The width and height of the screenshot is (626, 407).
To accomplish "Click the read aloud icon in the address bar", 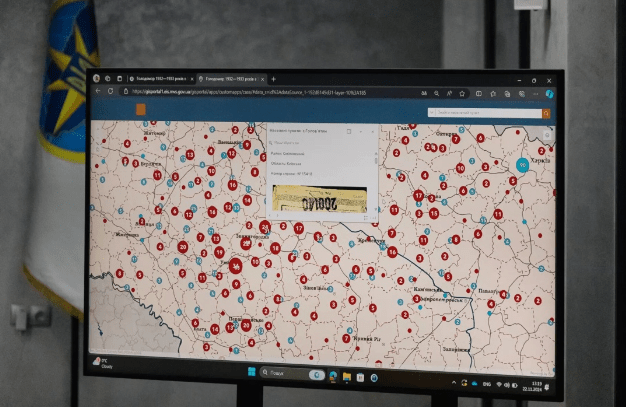I will click(x=449, y=93).
